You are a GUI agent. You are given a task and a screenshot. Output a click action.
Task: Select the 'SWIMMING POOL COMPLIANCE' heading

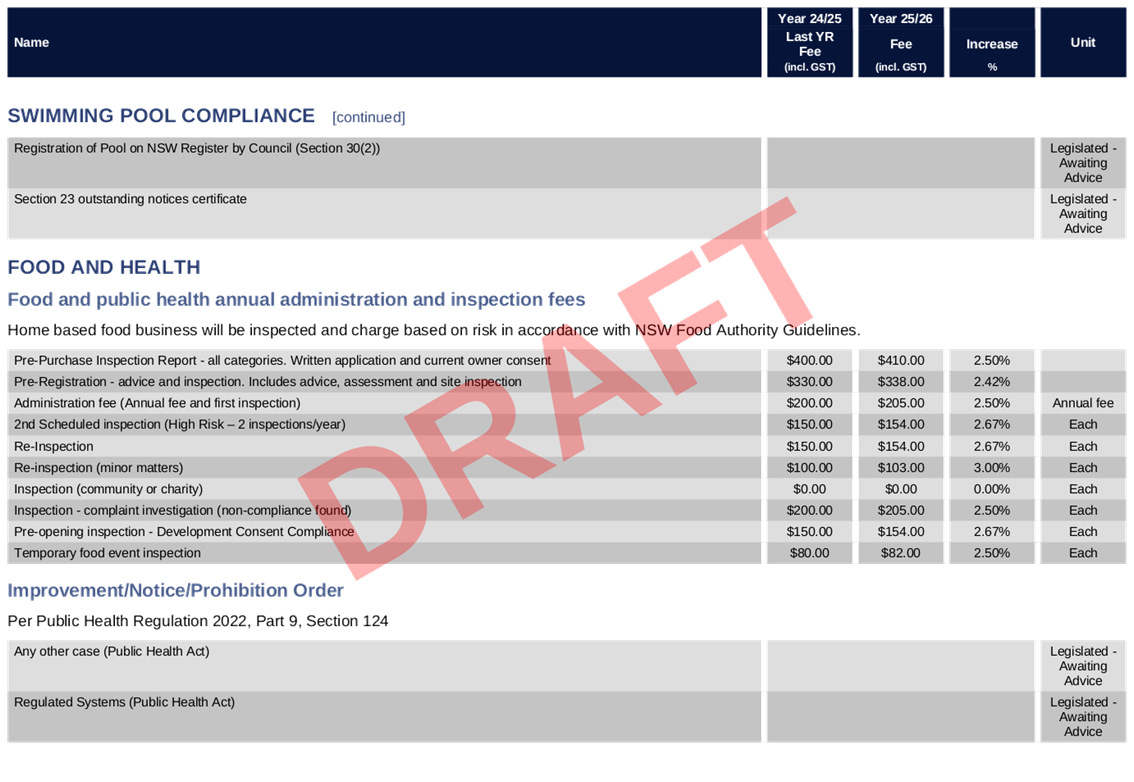click(x=161, y=116)
